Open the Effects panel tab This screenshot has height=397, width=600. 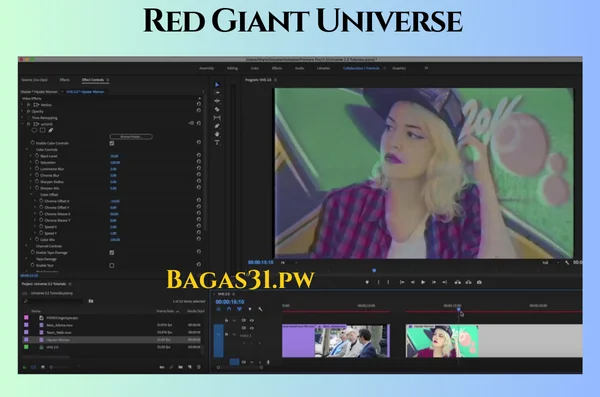[65, 80]
